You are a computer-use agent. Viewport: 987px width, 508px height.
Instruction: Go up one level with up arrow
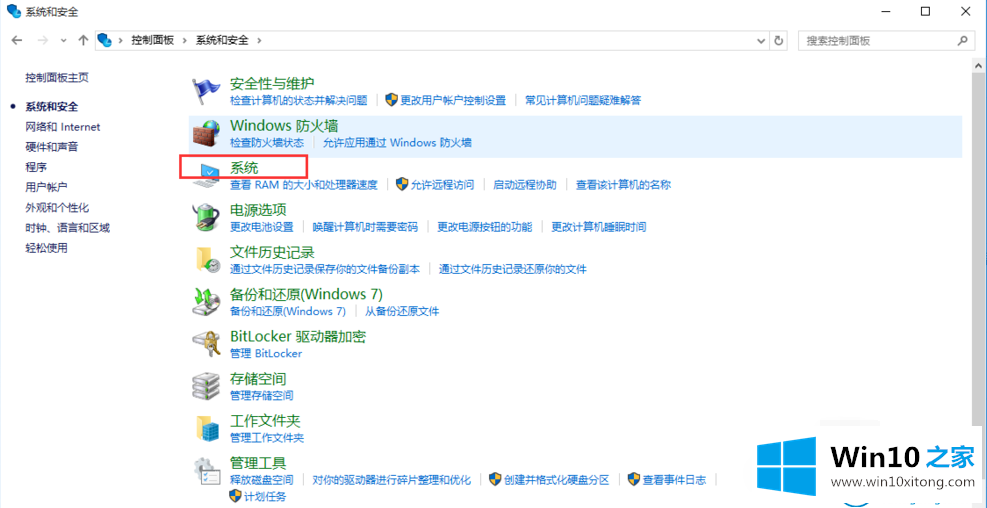83,40
